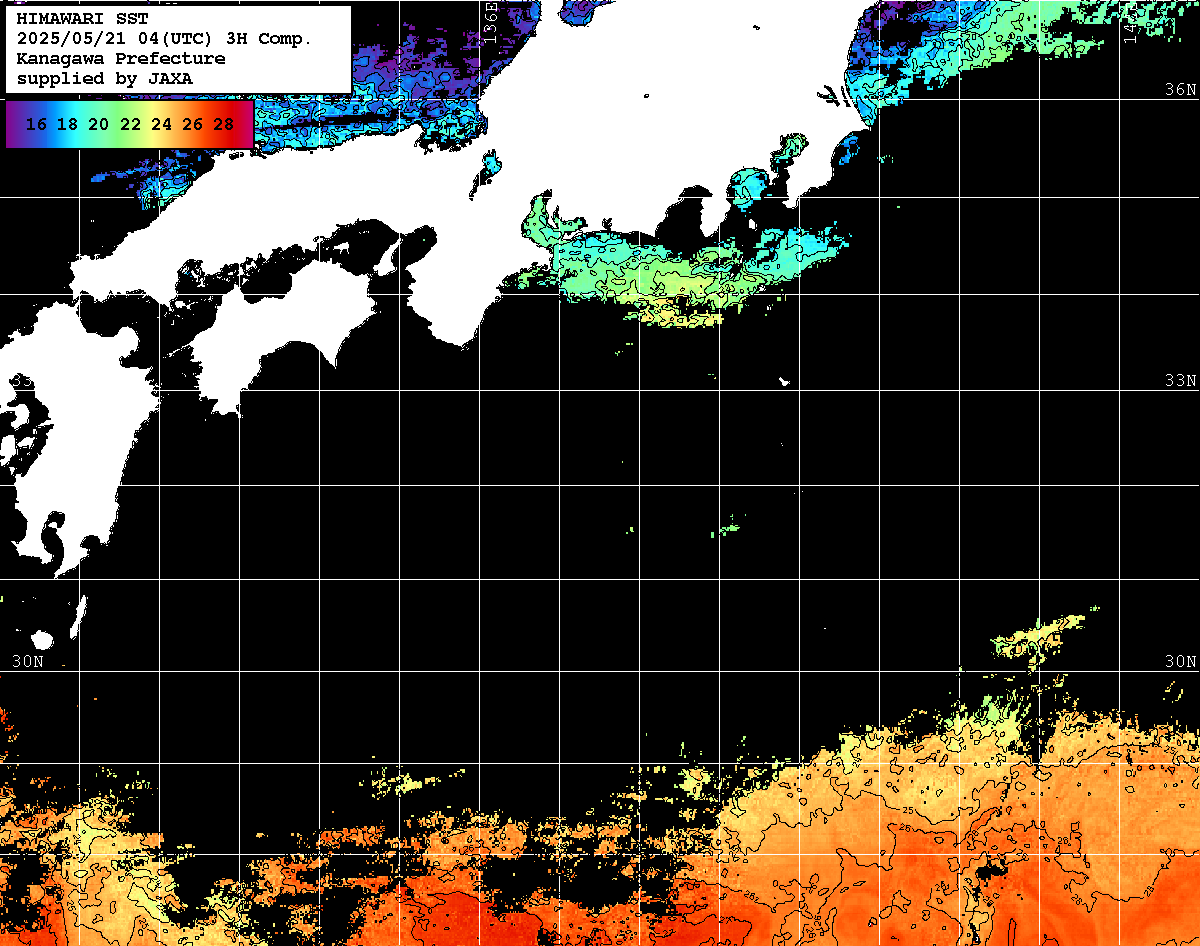Click the "18" value on the color legend
The width and height of the screenshot is (1200, 946).
click(67, 125)
